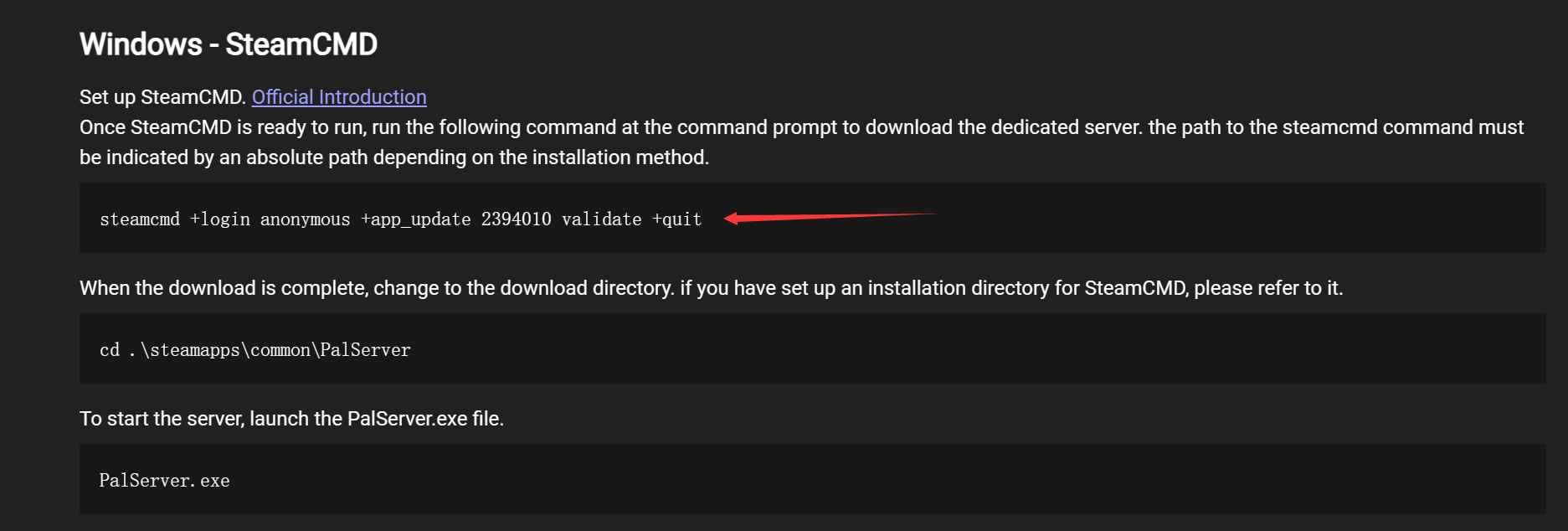
Task: Click the word common in the cd path
Action: [280, 350]
